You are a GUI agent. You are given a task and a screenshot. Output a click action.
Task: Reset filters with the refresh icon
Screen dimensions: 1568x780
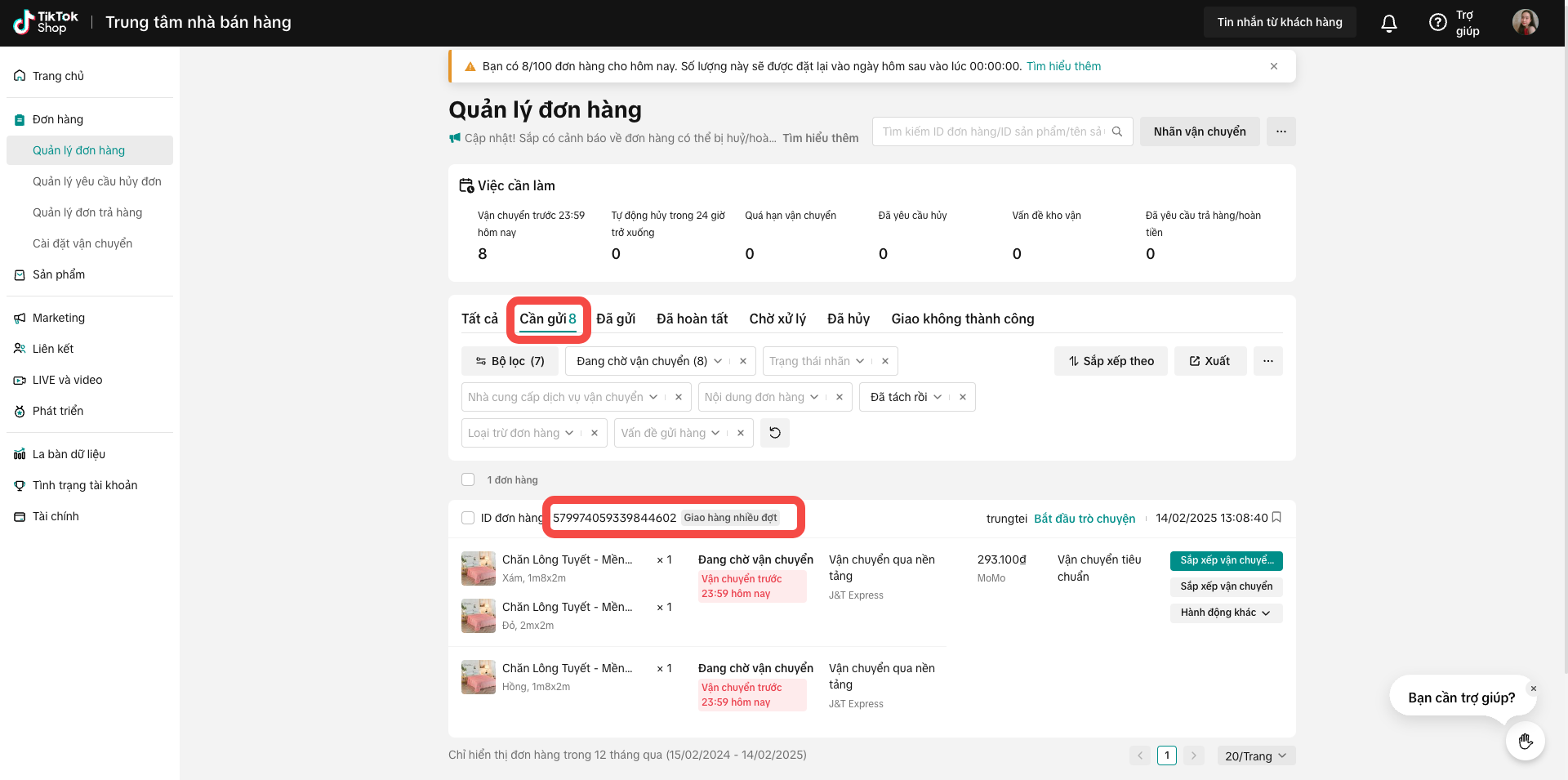click(x=774, y=433)
